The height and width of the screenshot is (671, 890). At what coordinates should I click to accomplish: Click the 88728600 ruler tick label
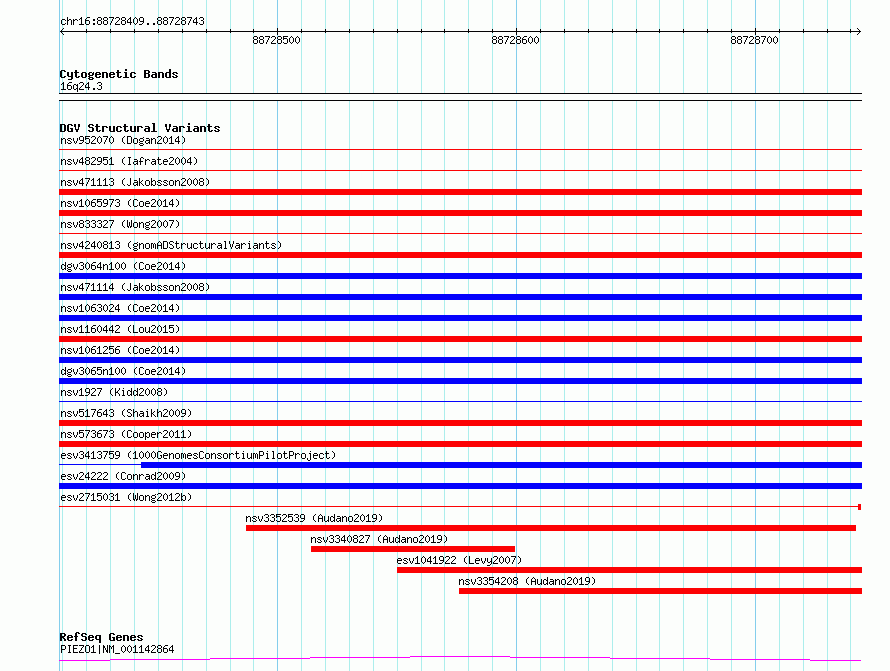[x=515, y=40]
